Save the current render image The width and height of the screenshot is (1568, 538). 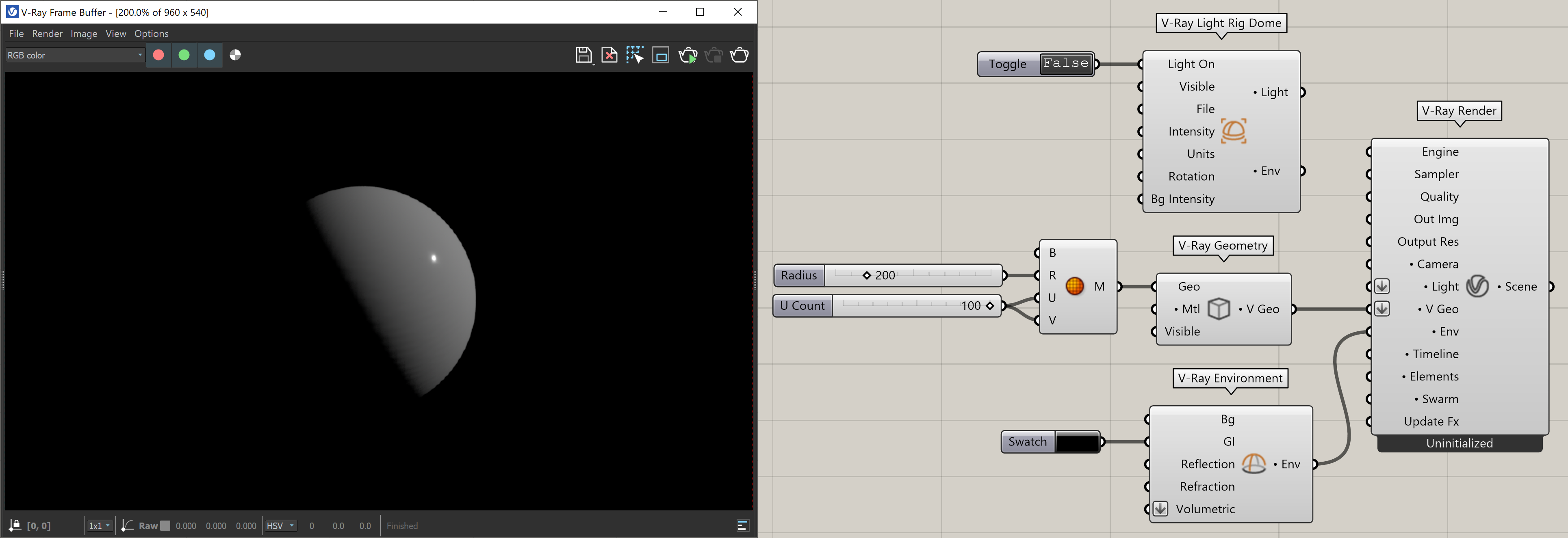click(x=584, y=55)
